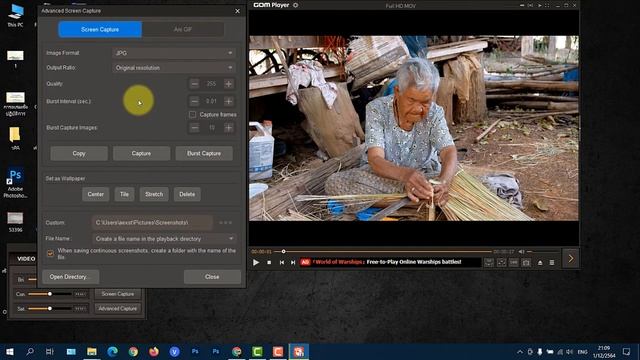This screenshot has width=640, height=360.
Task: Decrease Burst Capture Images count
Action: (195, 128)
